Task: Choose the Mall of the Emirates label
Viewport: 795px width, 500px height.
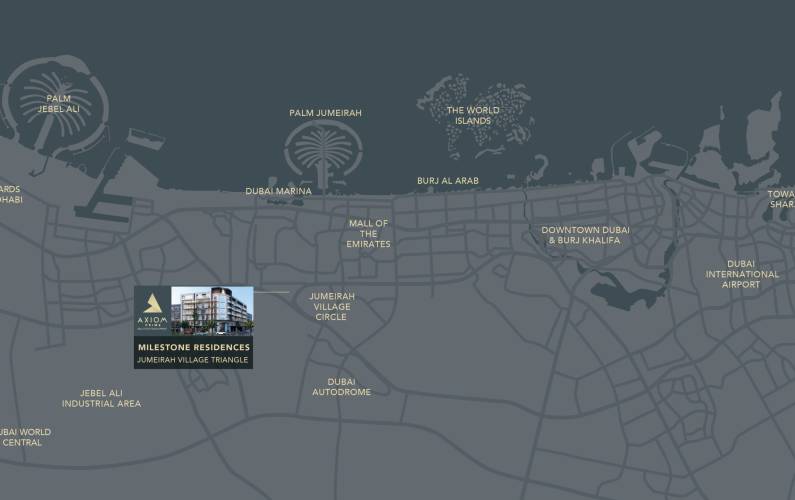Action: [368, 233]
